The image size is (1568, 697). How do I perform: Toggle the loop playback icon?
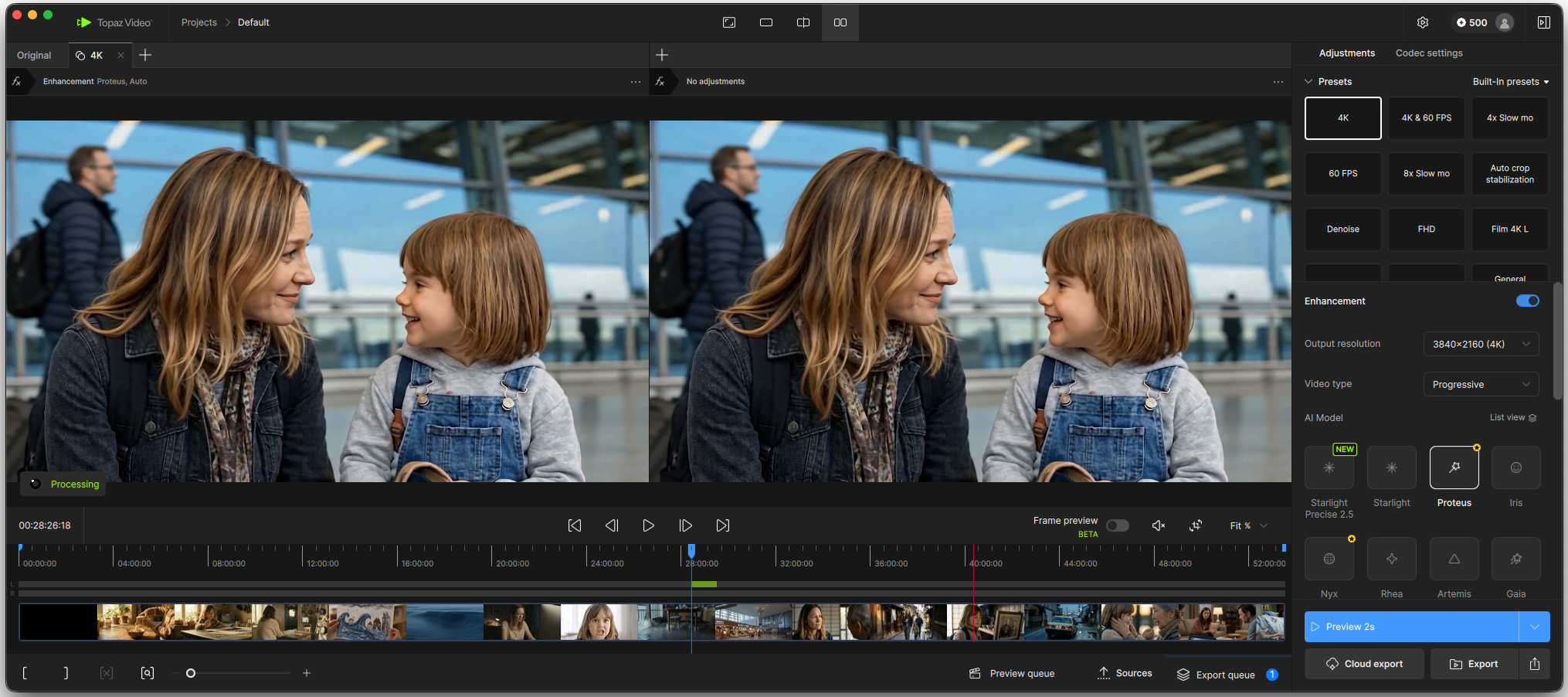point(1196,525)
